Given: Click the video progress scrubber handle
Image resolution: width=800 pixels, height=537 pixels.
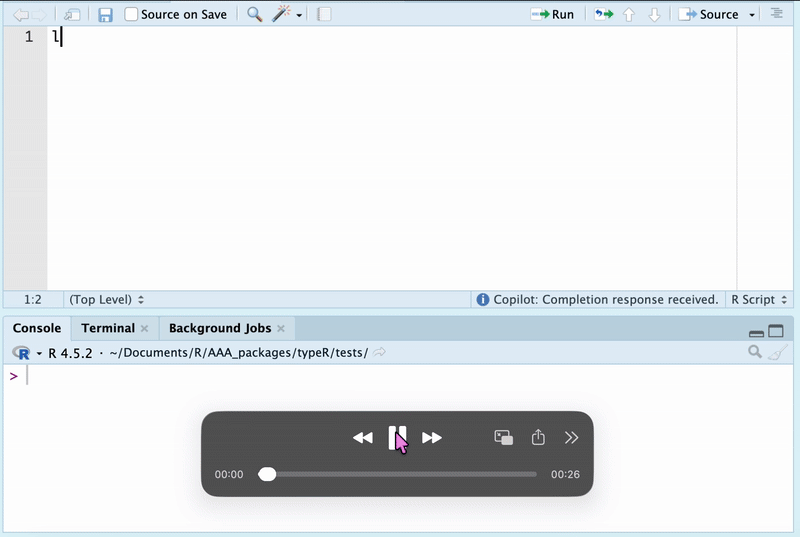Looking at the screenshot, I should pos(267,474).
